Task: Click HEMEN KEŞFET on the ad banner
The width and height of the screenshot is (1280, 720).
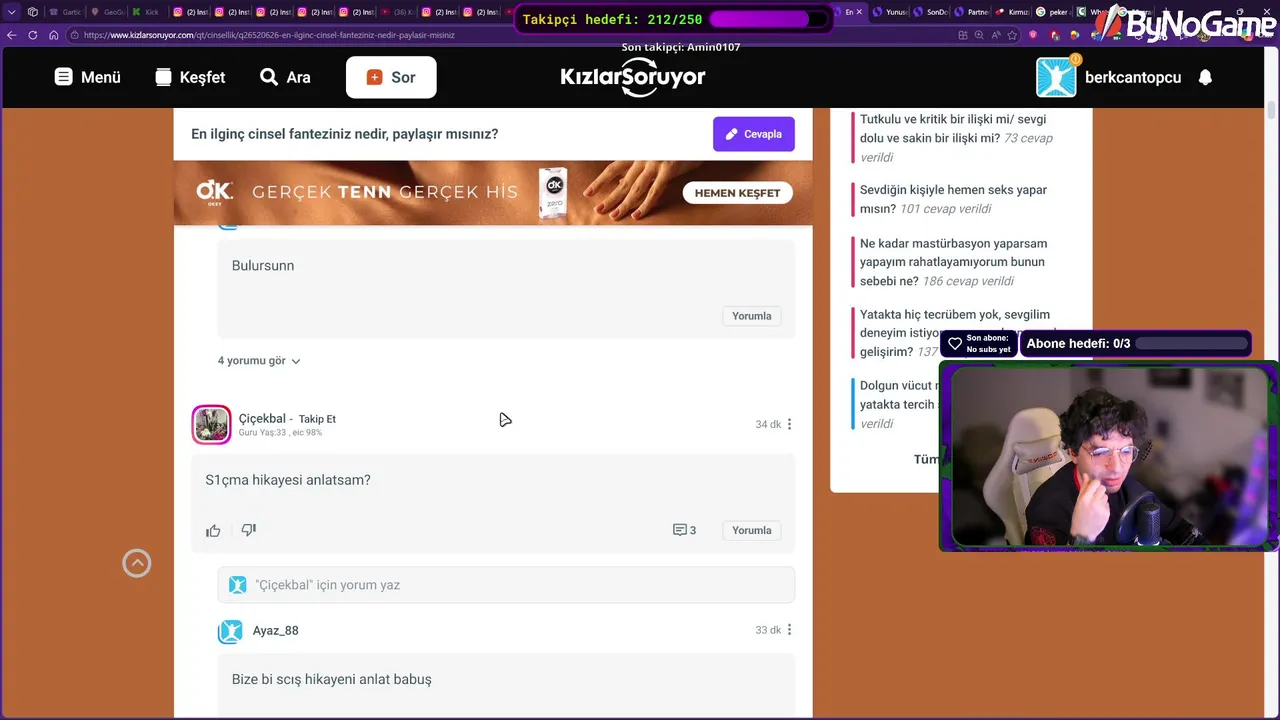Action: [738, 193]
